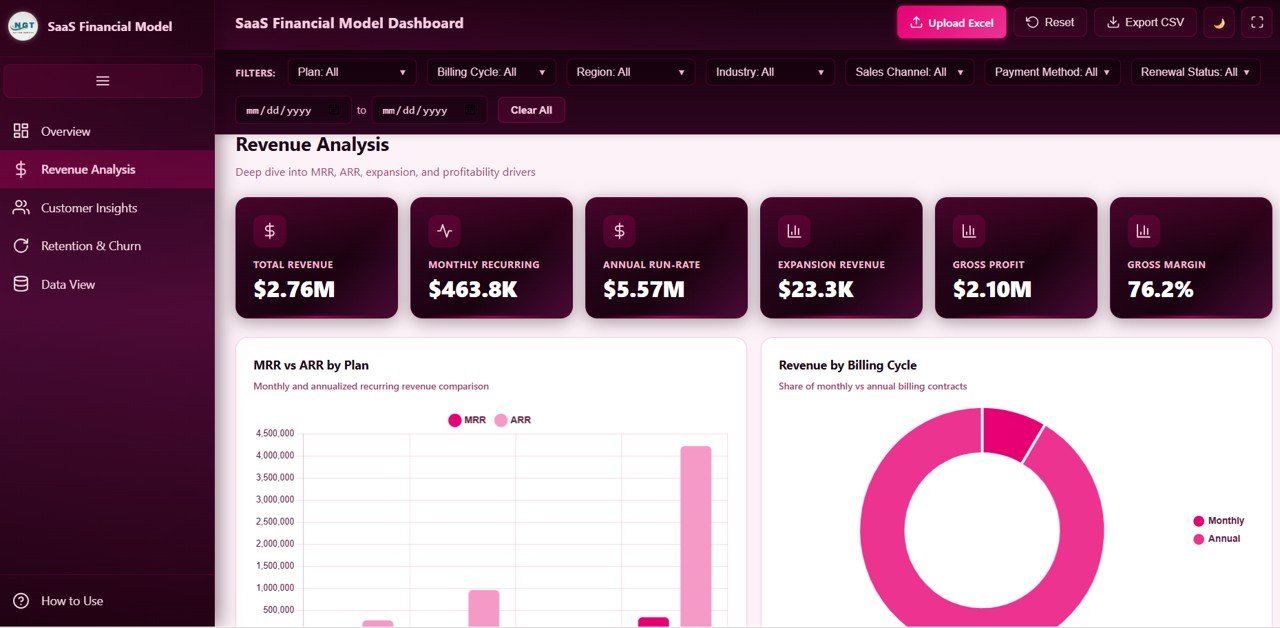Image resolution: width=1280 pixels, height=628 pixels.
Task: Go to the Overview page
Action: tap(65, 131)
